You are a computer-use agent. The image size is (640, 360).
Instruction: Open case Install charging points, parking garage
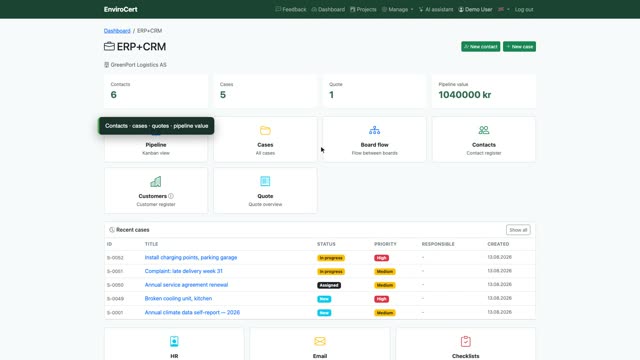(191, 258)
